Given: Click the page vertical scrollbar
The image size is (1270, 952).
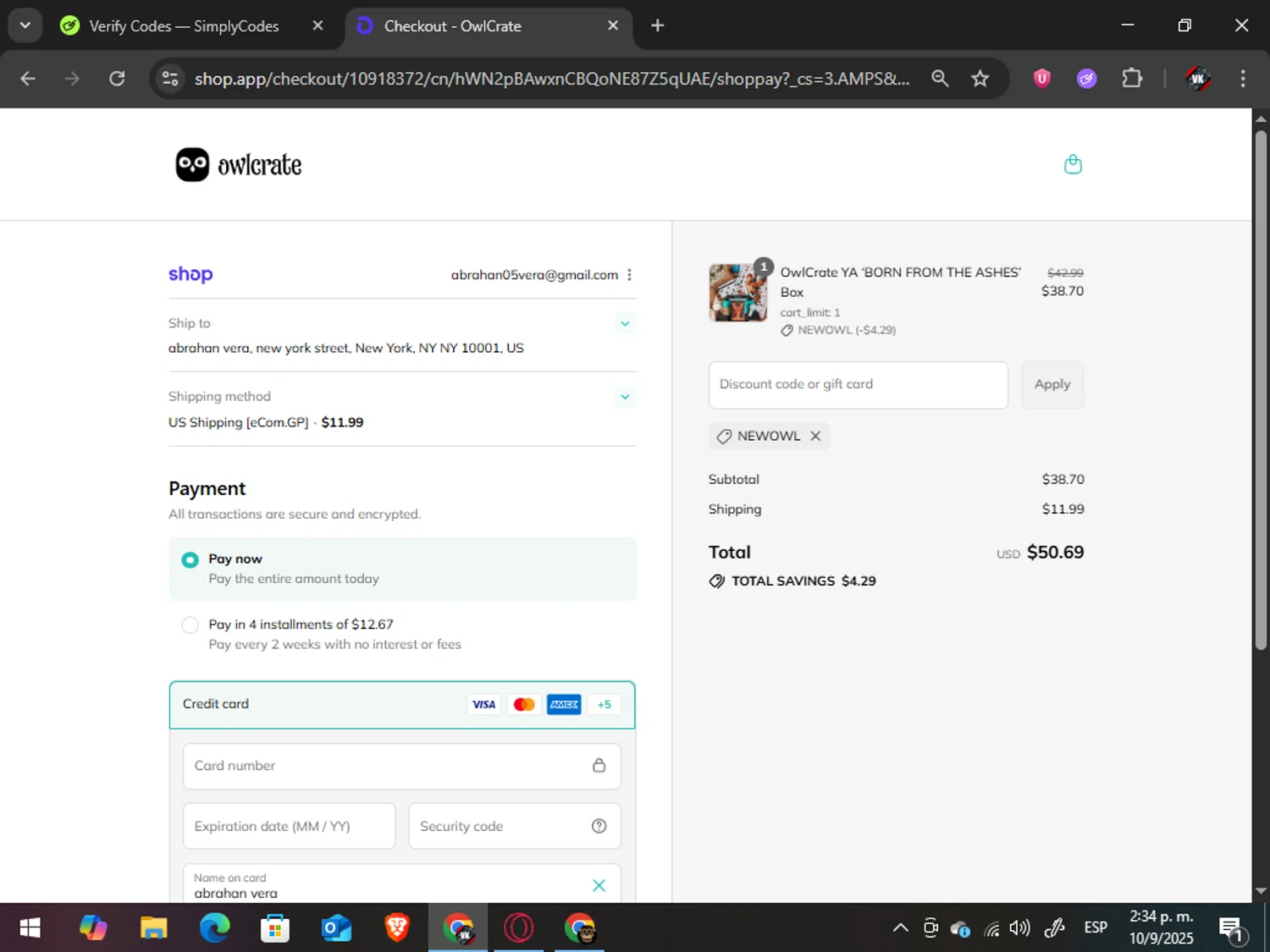Looking at the screenshot, I should 1261,389.
